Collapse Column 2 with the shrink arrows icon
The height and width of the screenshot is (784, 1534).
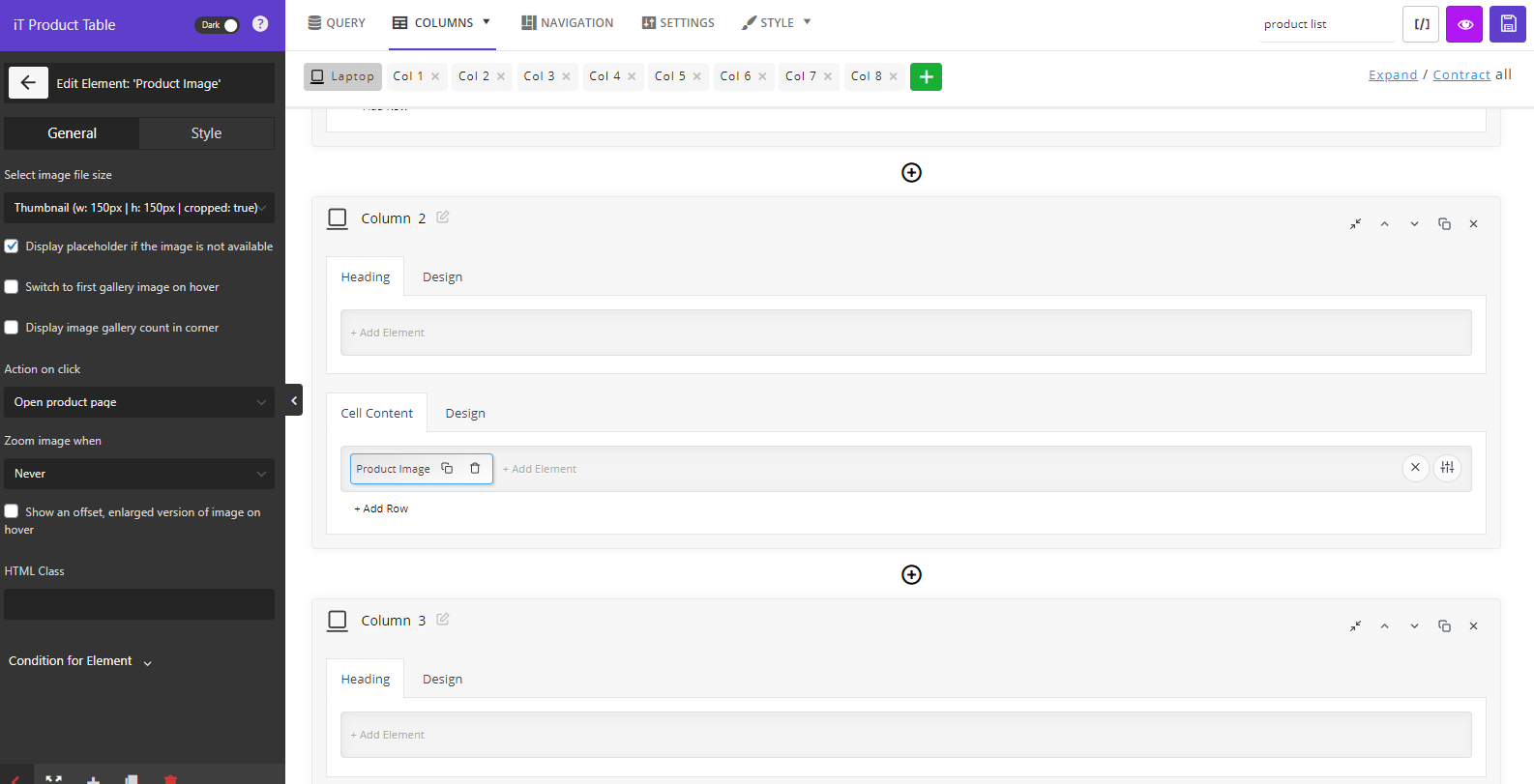pos(1355,223)
